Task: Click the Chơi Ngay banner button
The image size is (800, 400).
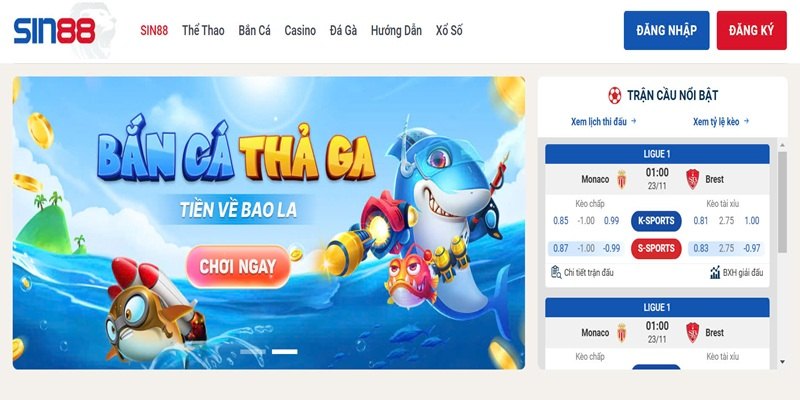Action: point(238,266)
